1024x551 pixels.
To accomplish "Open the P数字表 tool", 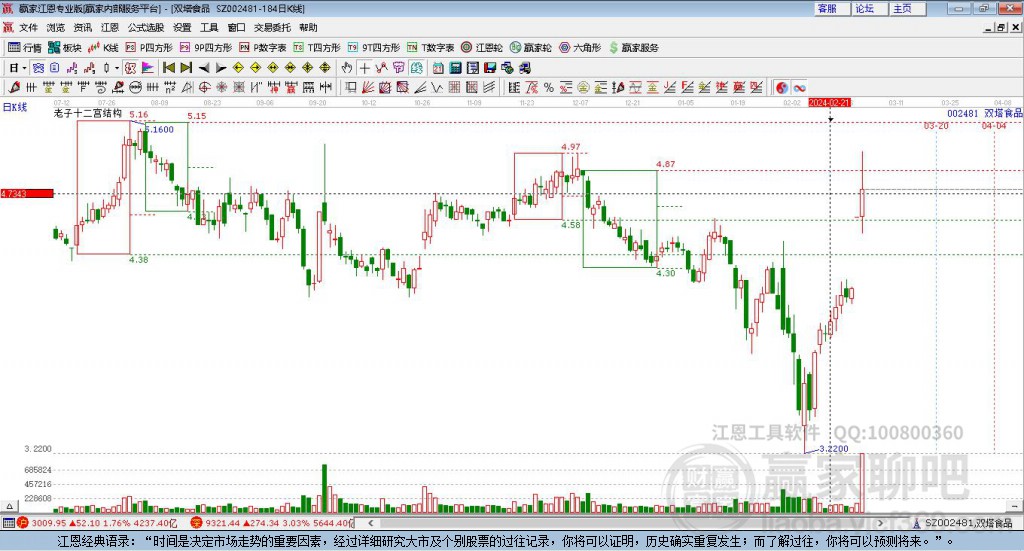I will tap(263, 48).
